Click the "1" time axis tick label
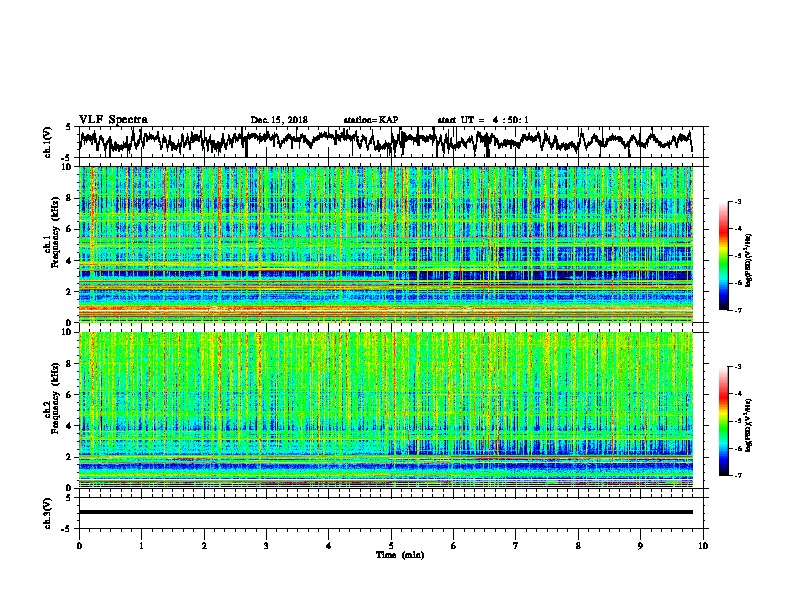 coord(141,545)
